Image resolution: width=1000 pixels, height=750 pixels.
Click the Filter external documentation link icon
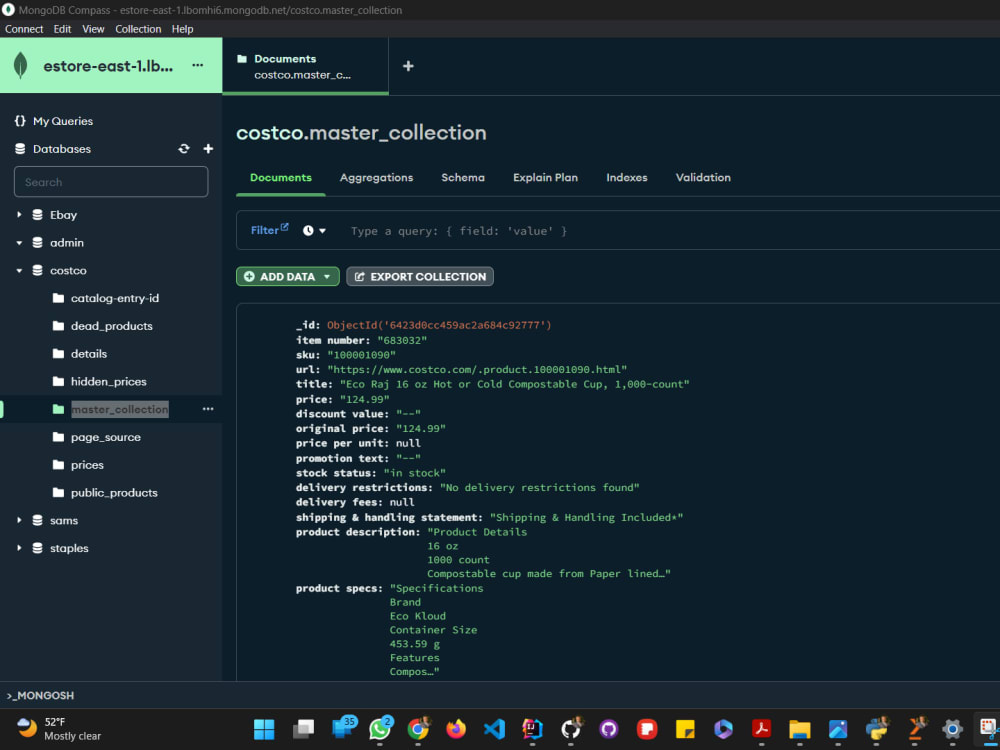pos(284,226)
